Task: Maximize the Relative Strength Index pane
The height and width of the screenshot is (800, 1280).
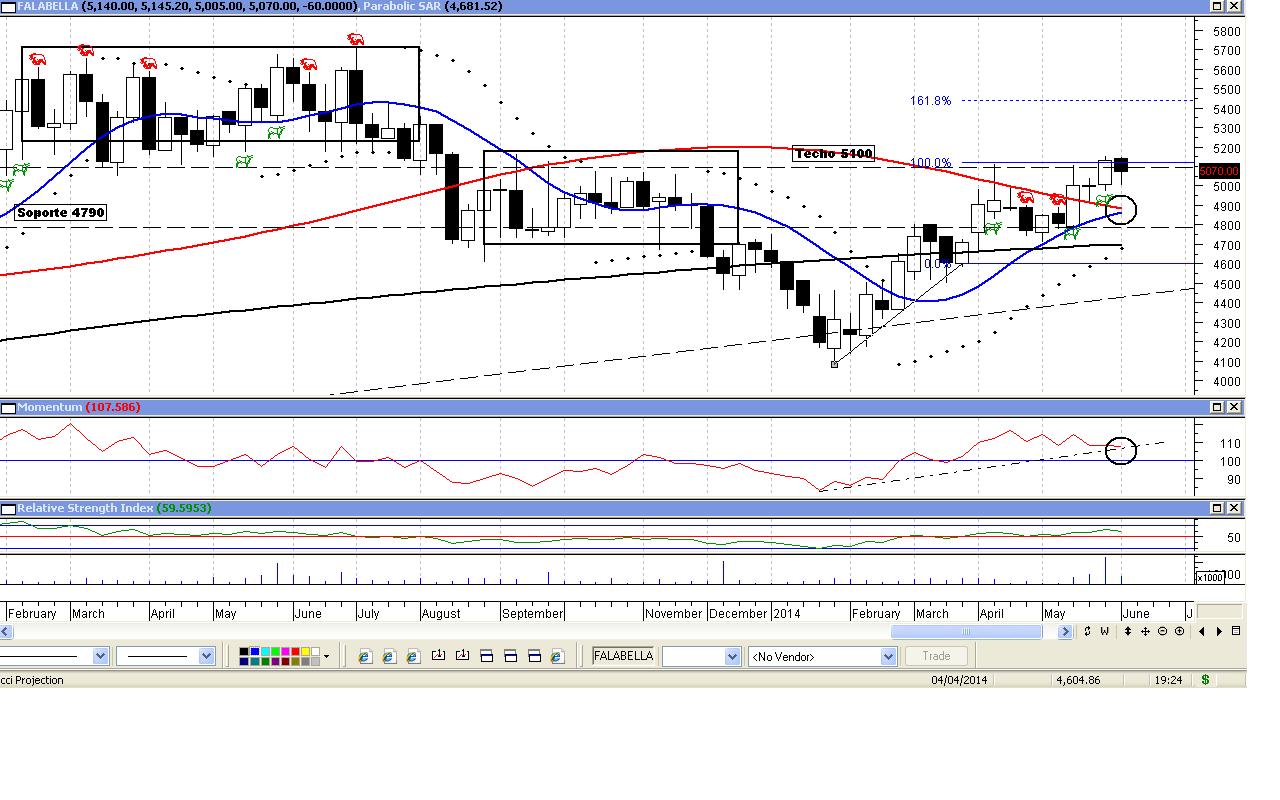Action: tap(1218, 508)
